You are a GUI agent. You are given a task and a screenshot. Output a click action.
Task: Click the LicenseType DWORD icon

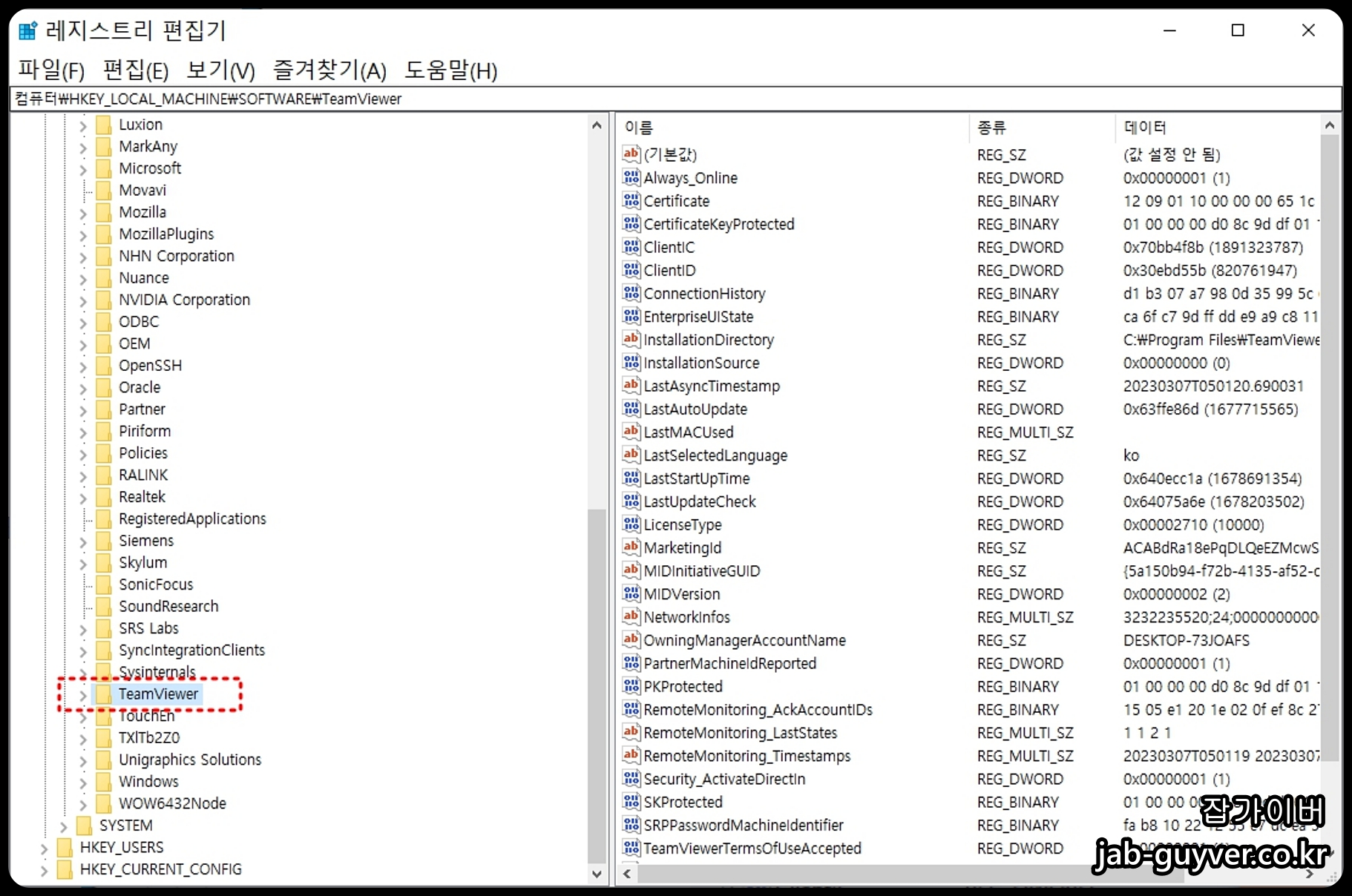tap(631, 524)
